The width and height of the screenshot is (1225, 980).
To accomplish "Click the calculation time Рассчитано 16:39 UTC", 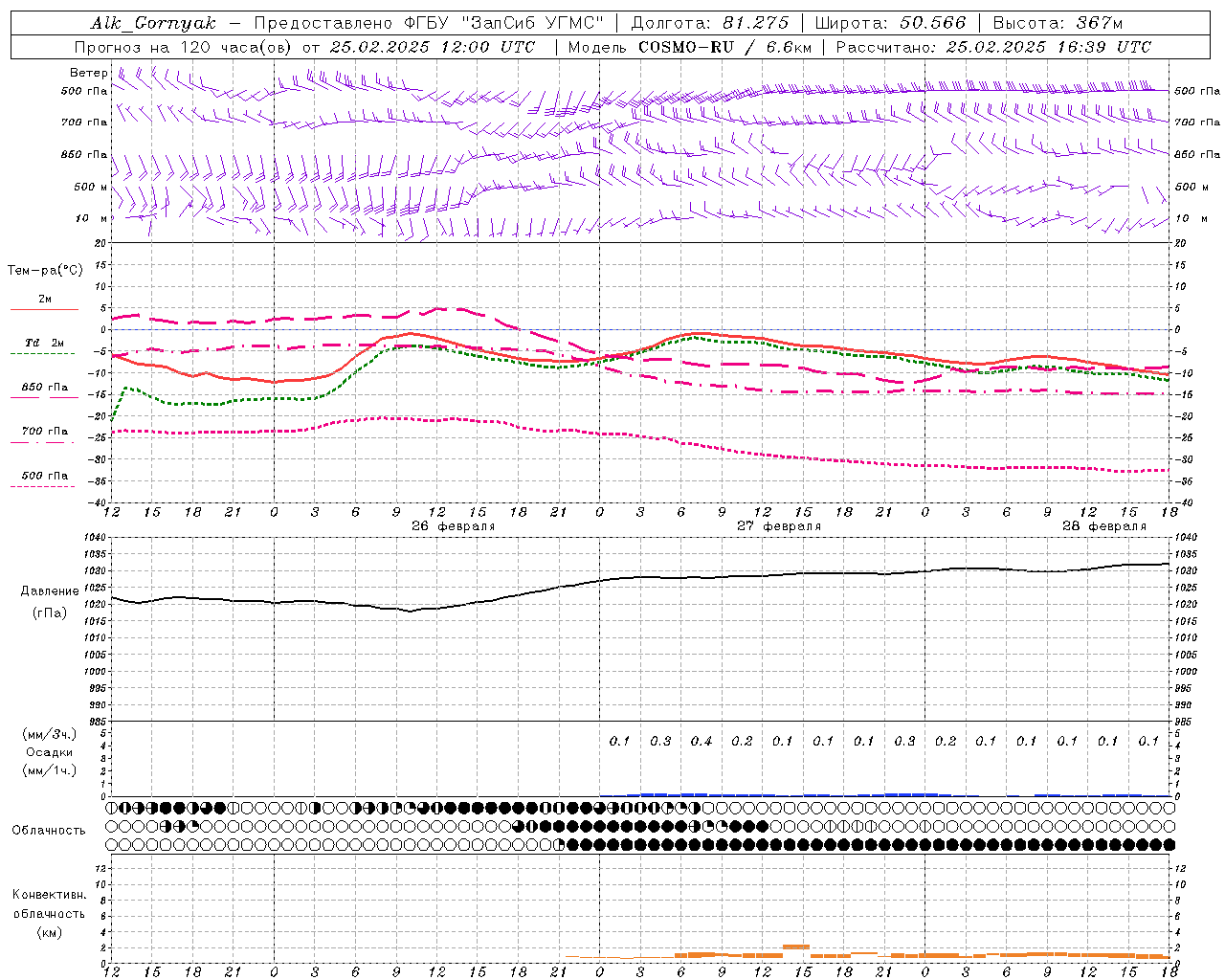I will (x=993, y=47).
